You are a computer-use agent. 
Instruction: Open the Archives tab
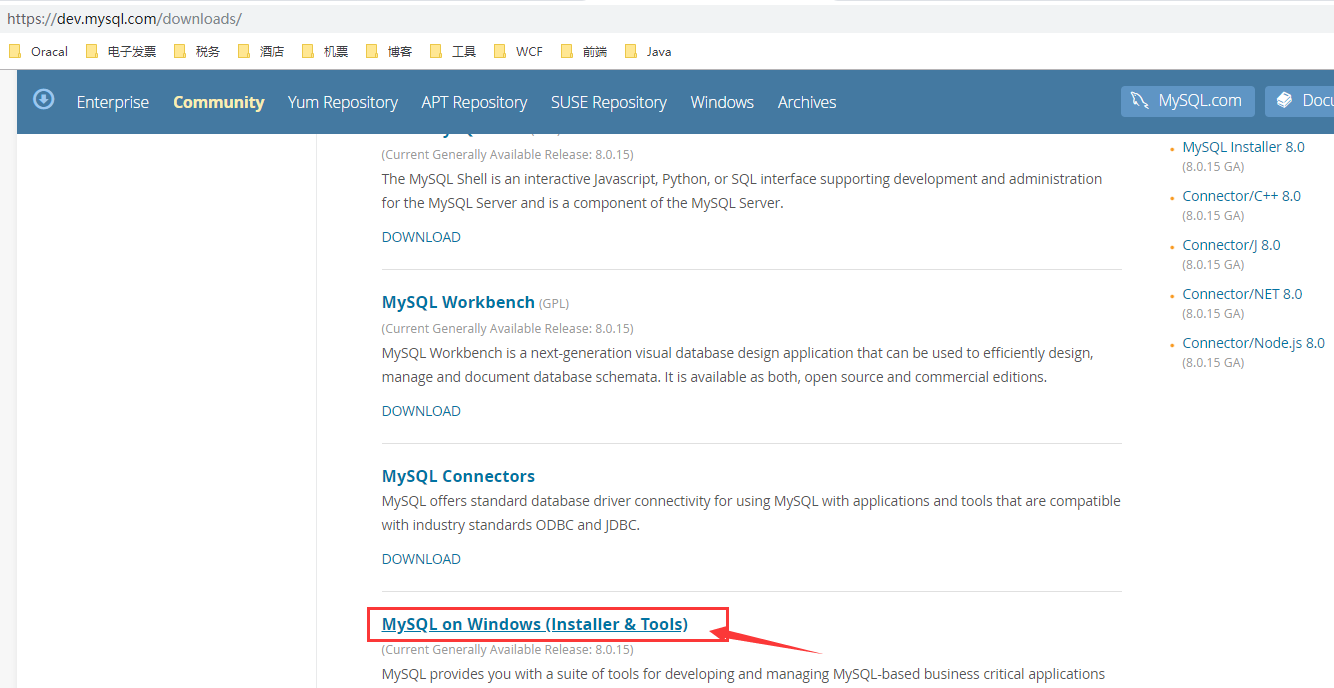(x=807, y=102)
